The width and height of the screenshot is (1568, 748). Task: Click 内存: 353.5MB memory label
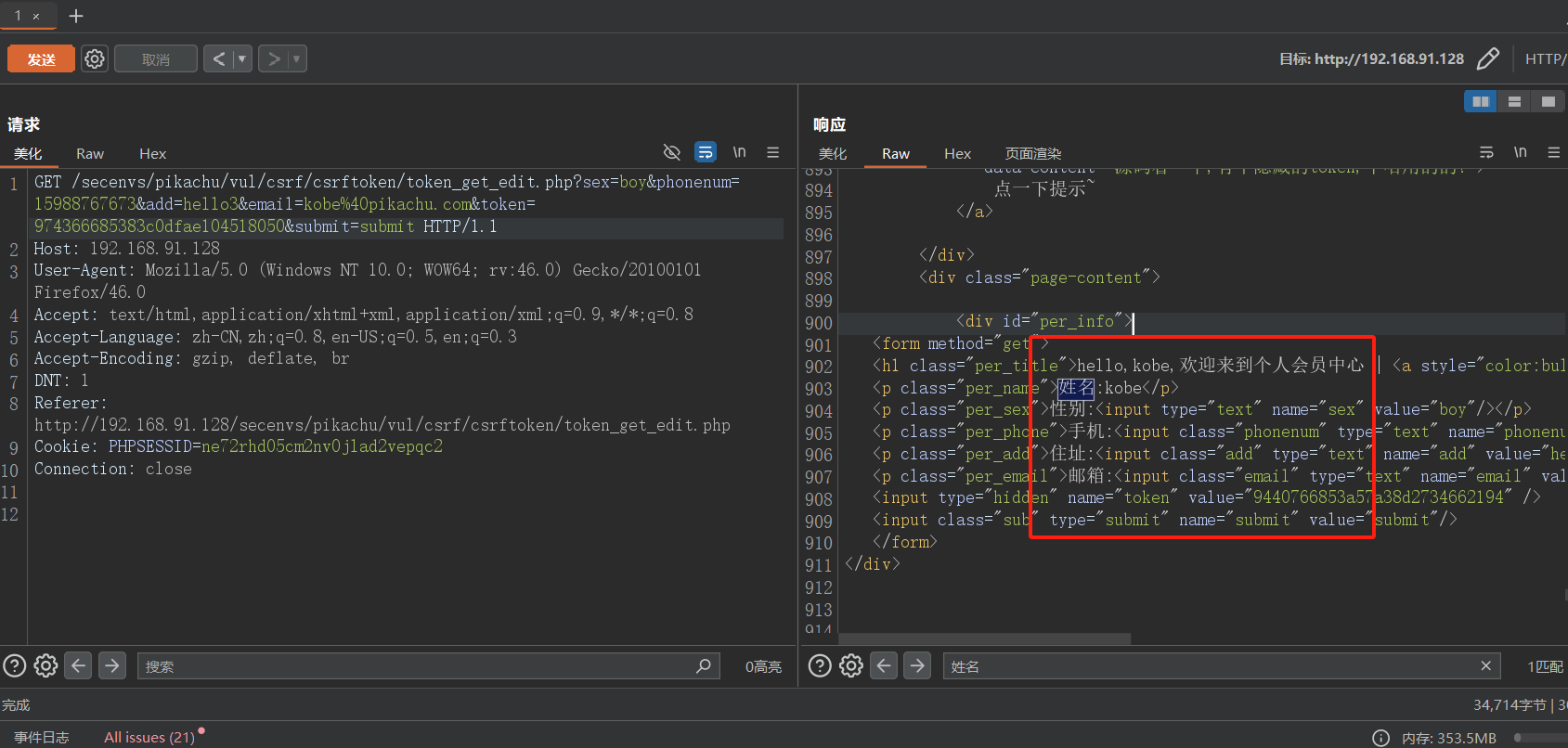1448,738
